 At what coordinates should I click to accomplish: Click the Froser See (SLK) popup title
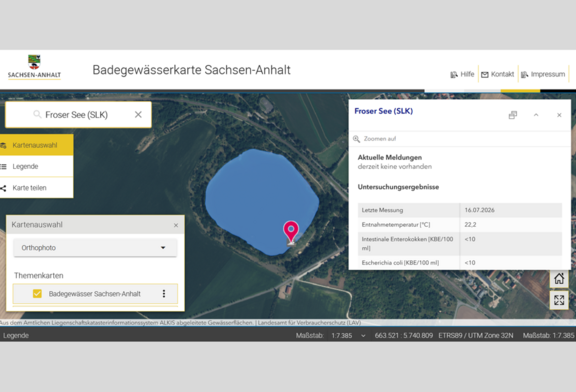pyautogui.click(x=384, y=111)
